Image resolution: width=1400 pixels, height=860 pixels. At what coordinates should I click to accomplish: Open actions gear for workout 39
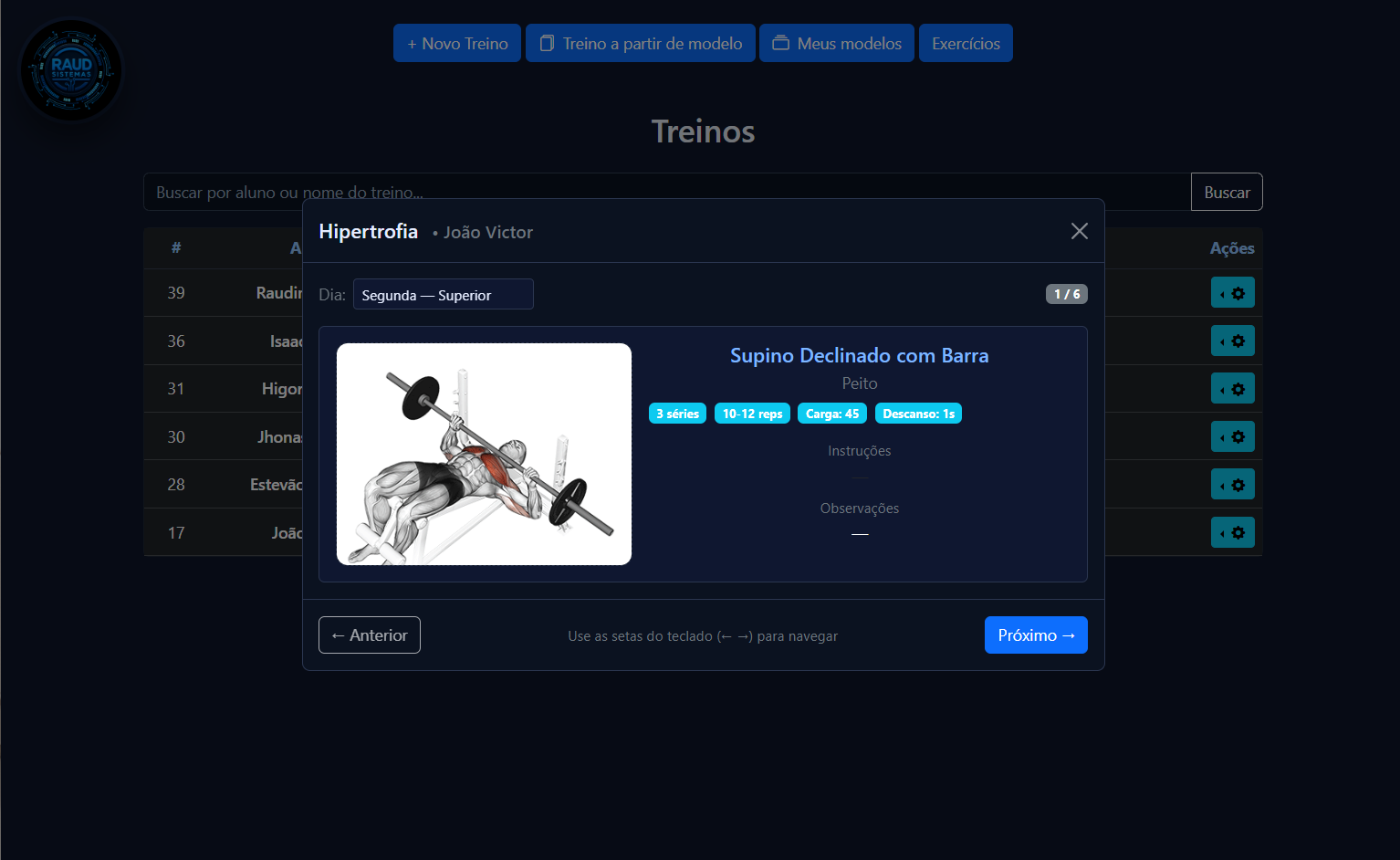pos(1232,293)
